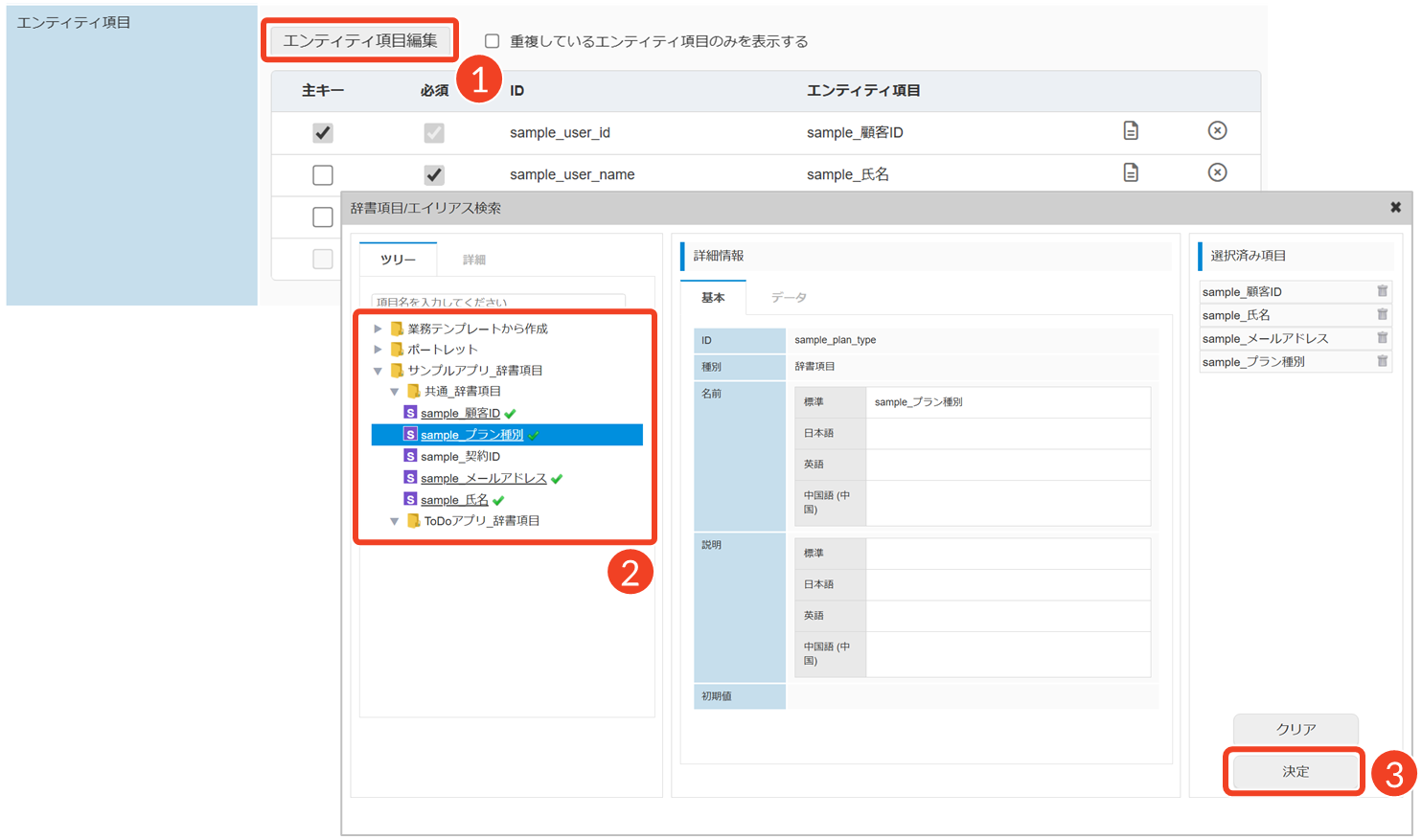Screen dimensions: 1422x840
Task: Click the クリア button
Action: click(1295, 729)
